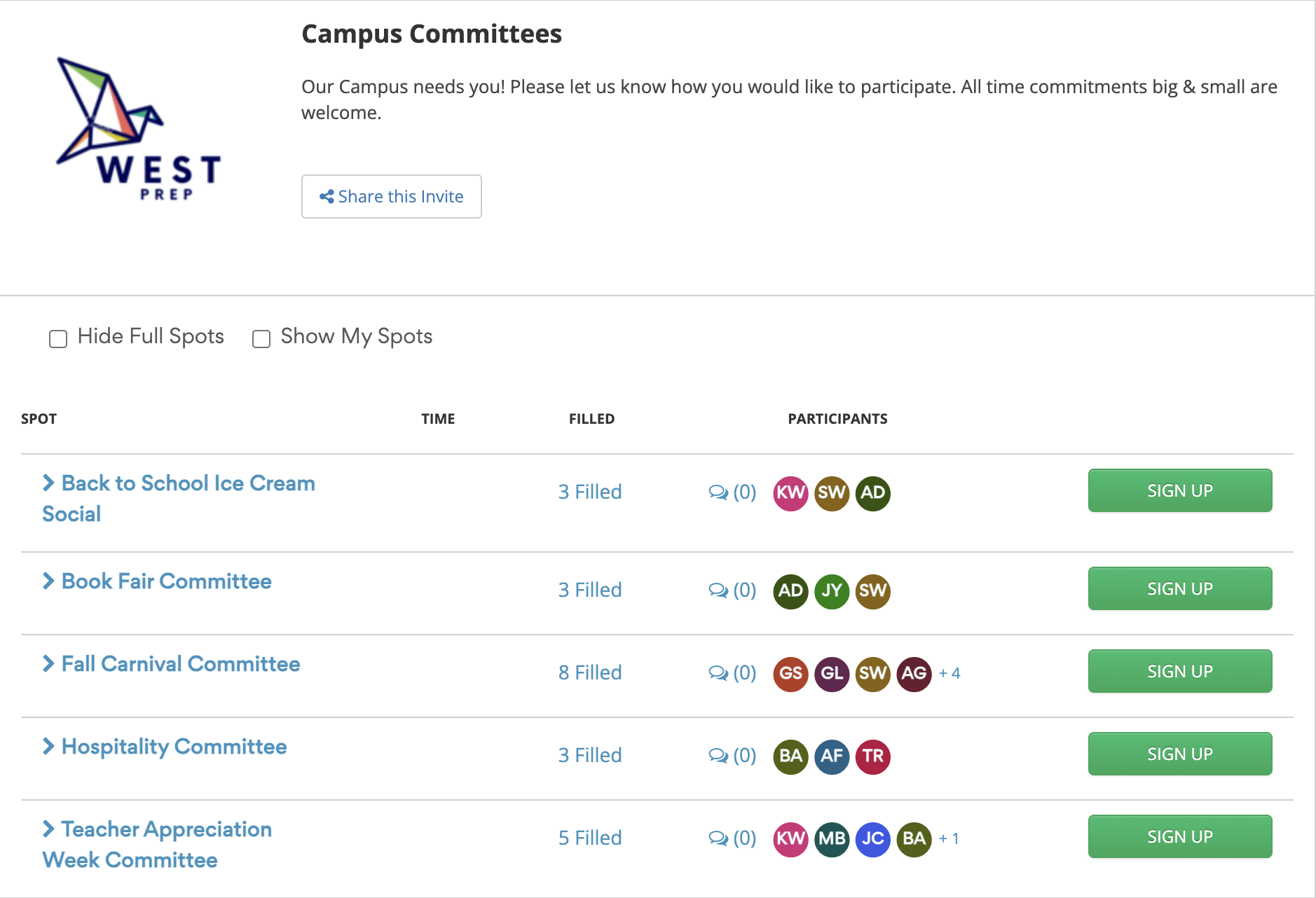Click AD avatar in Ice Cream Social row
This screenshot has width=1316, height=898.
pyautogui.click(x=873, y=493)
